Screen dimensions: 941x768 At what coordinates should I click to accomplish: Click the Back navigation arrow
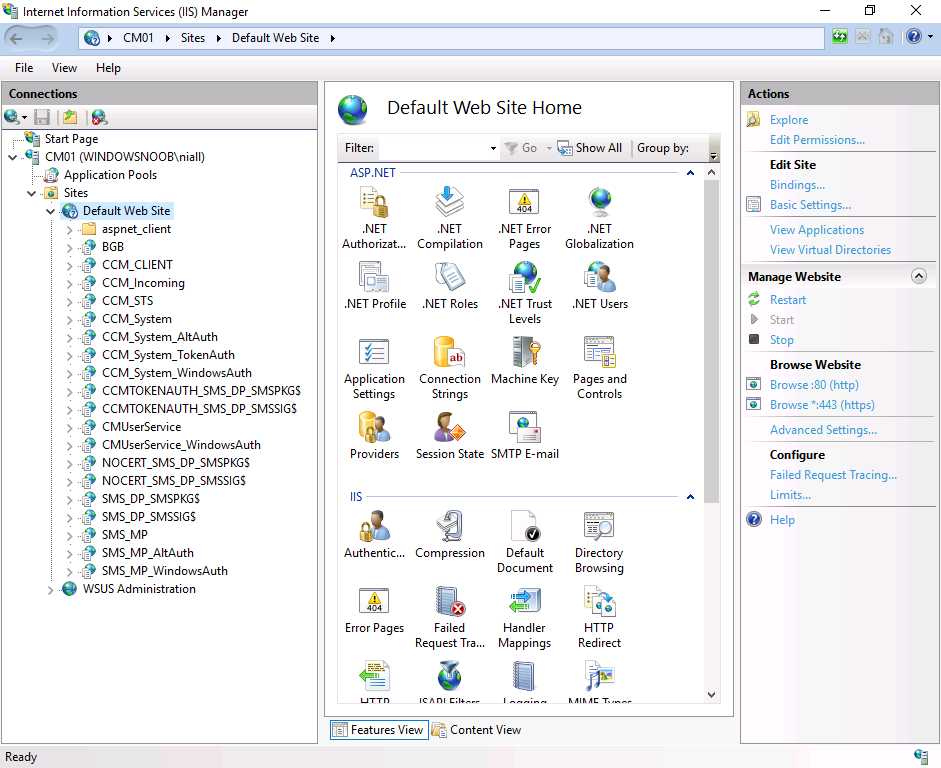(17, 38)
